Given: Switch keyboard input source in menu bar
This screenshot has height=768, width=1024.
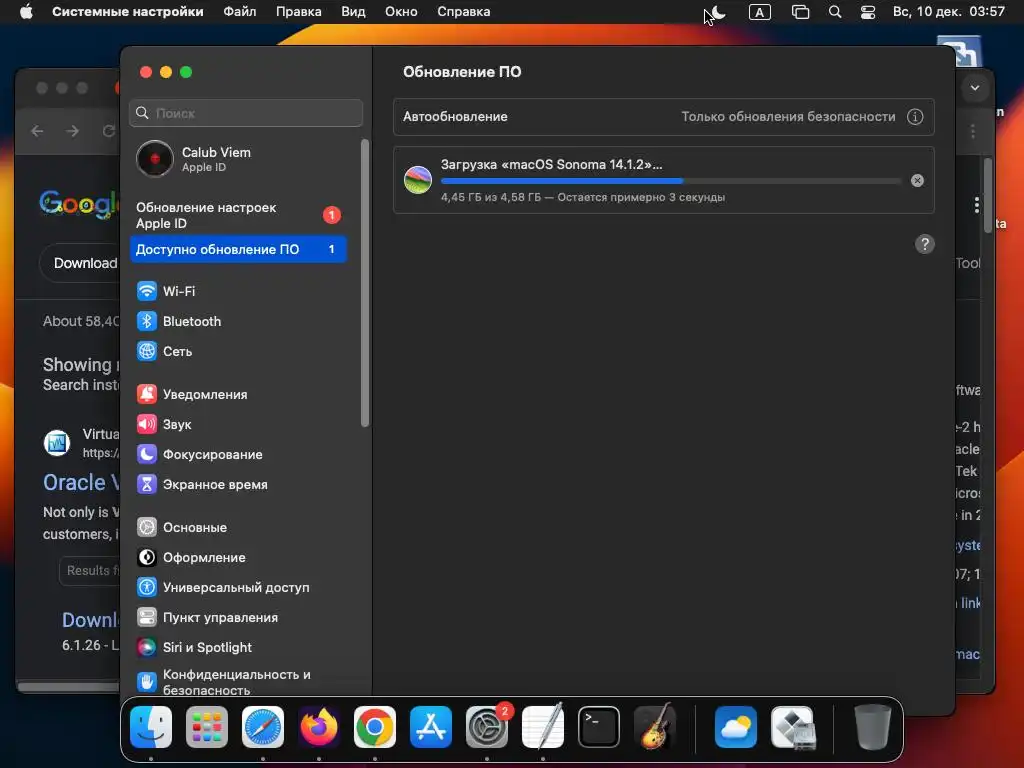Looking at the screenshot, I should tap(760, 12).
